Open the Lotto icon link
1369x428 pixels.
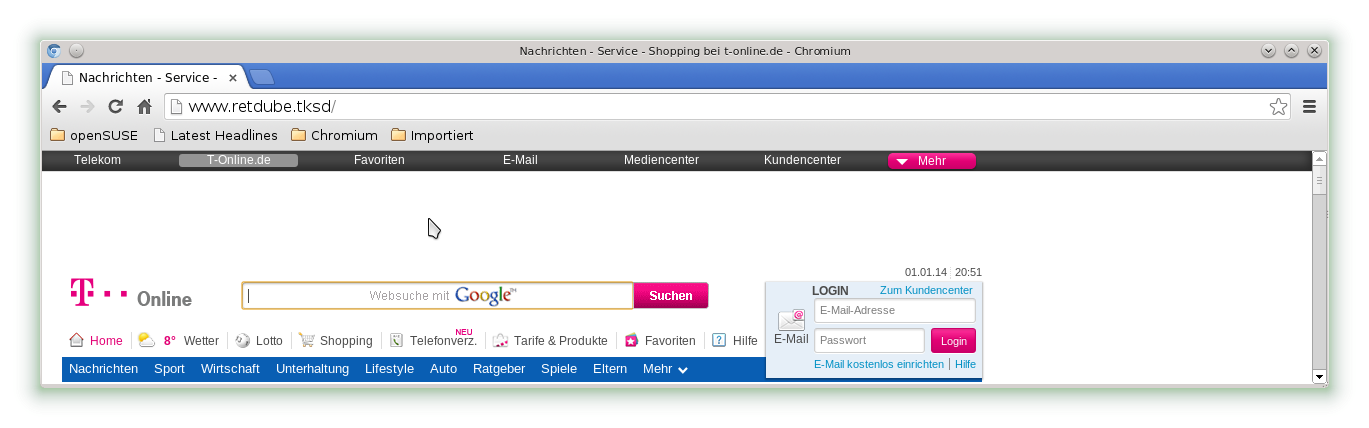coord(242,341)
